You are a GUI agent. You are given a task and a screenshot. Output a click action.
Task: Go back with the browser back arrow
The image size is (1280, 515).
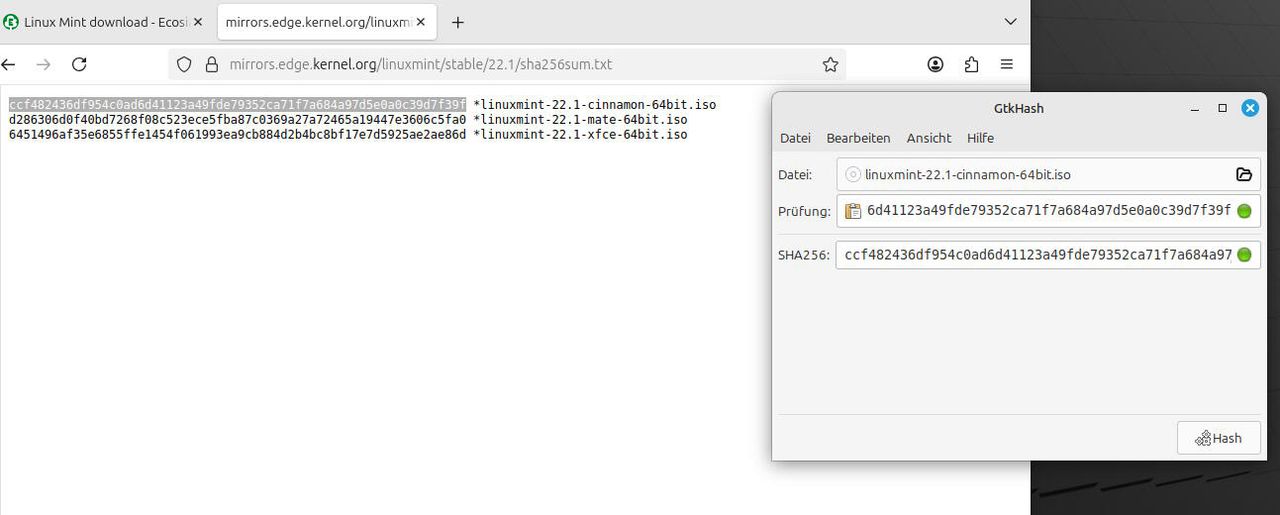(9, 64)
